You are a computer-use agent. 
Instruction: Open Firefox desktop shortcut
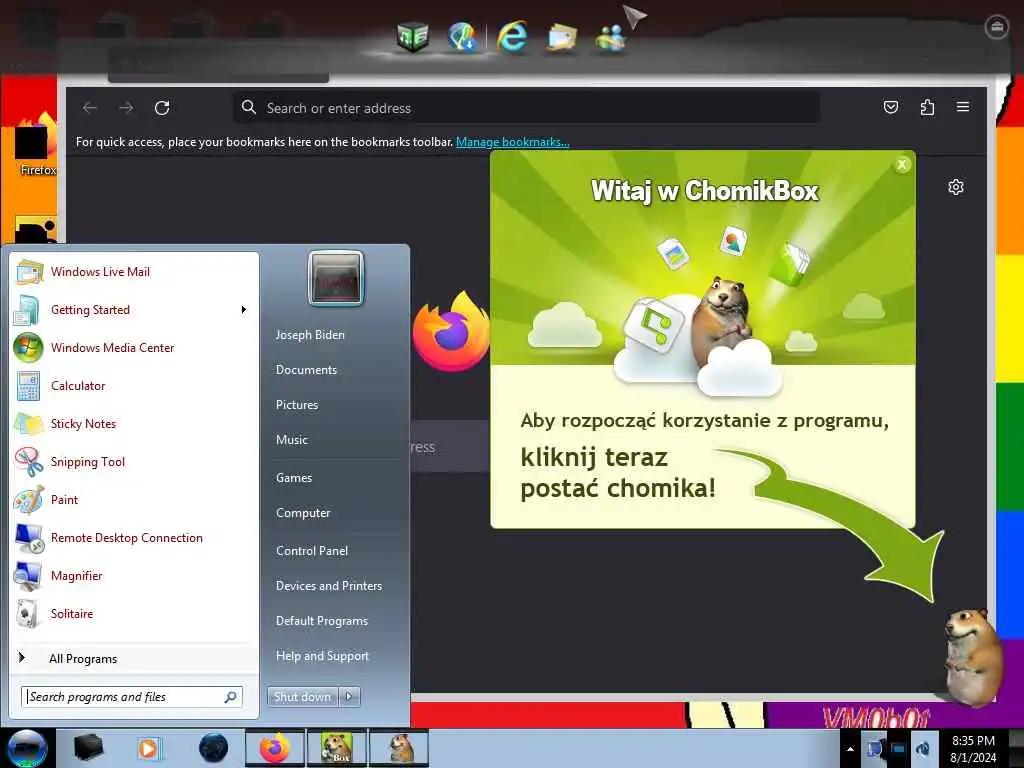[x=35, y=145]
